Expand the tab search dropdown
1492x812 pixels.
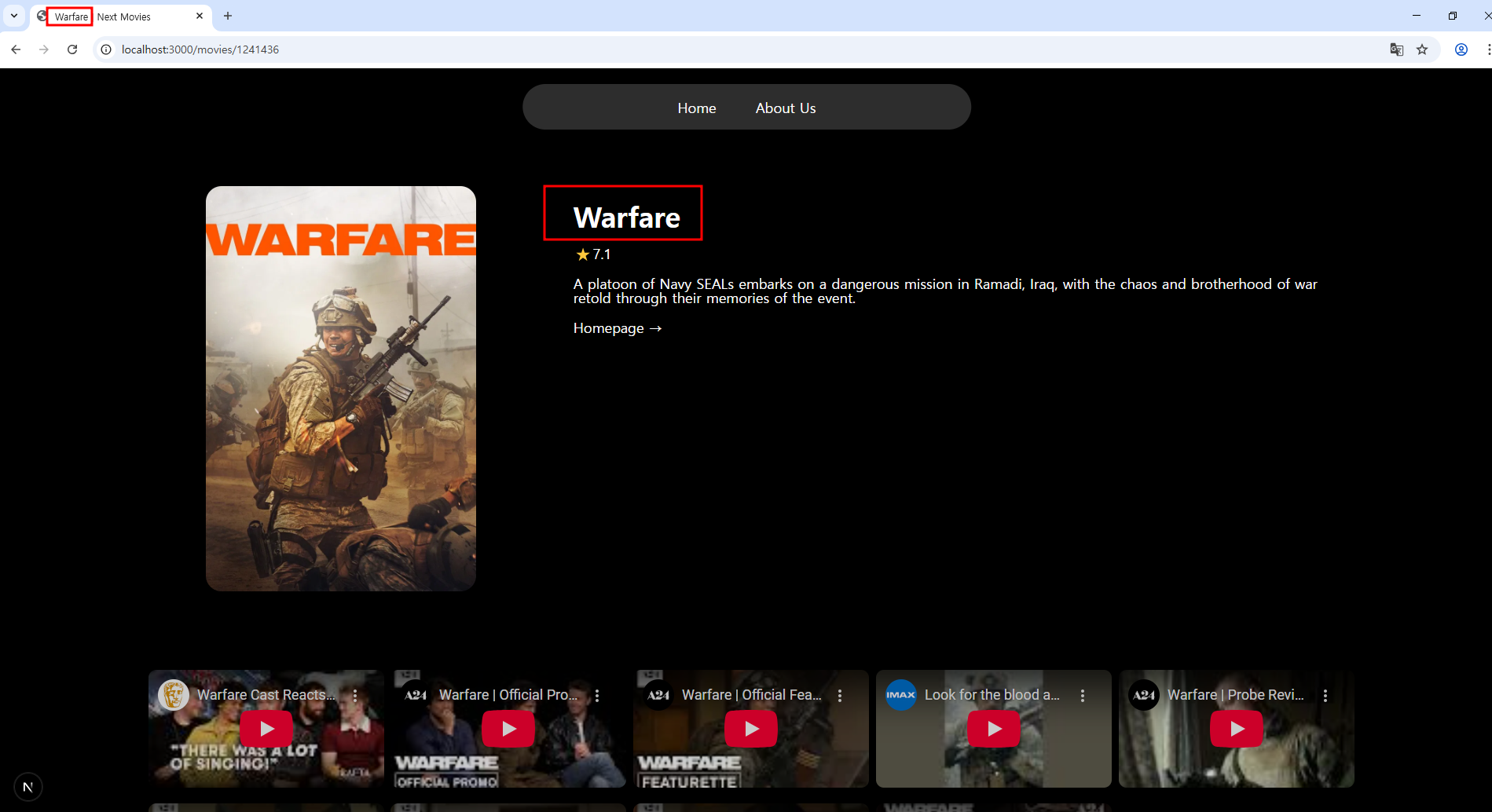pos(14,16)
